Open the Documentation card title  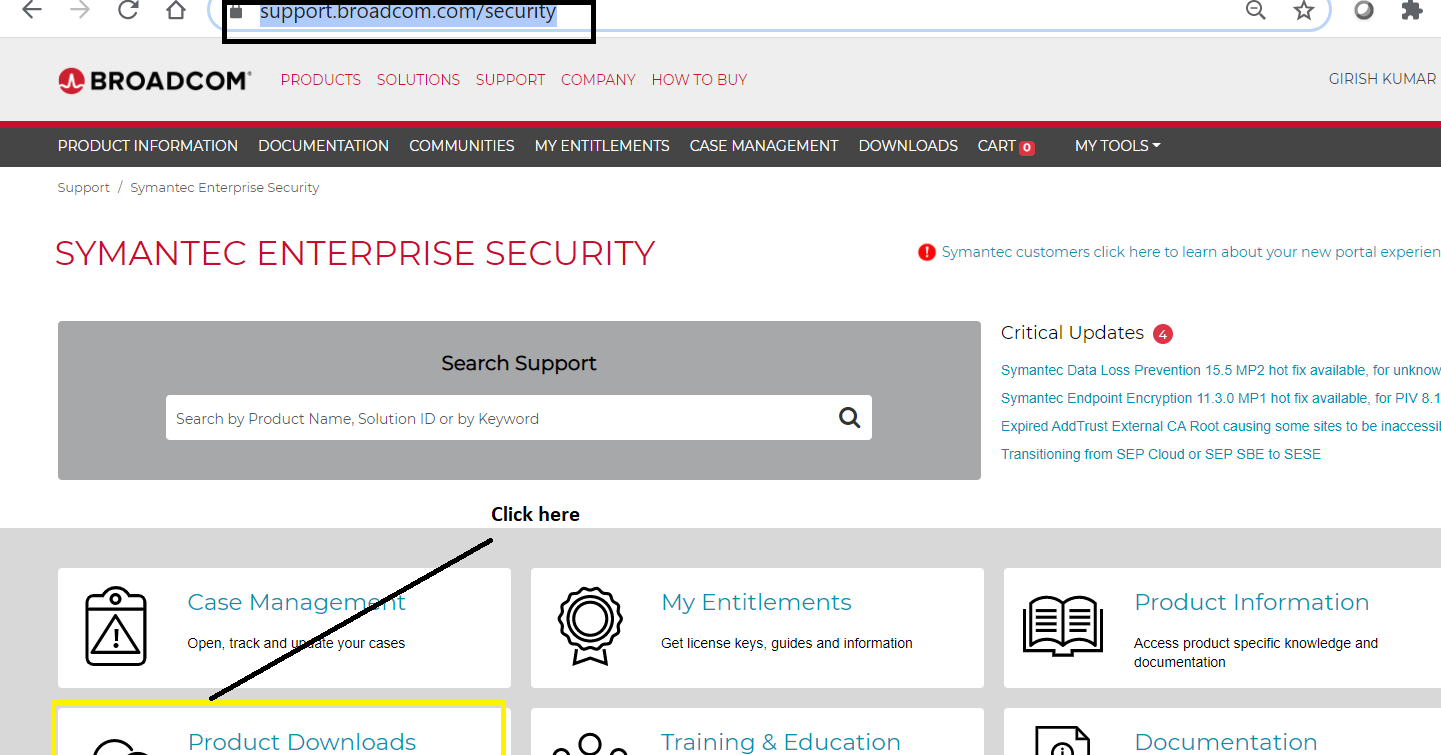click(x=1226, y=742)
